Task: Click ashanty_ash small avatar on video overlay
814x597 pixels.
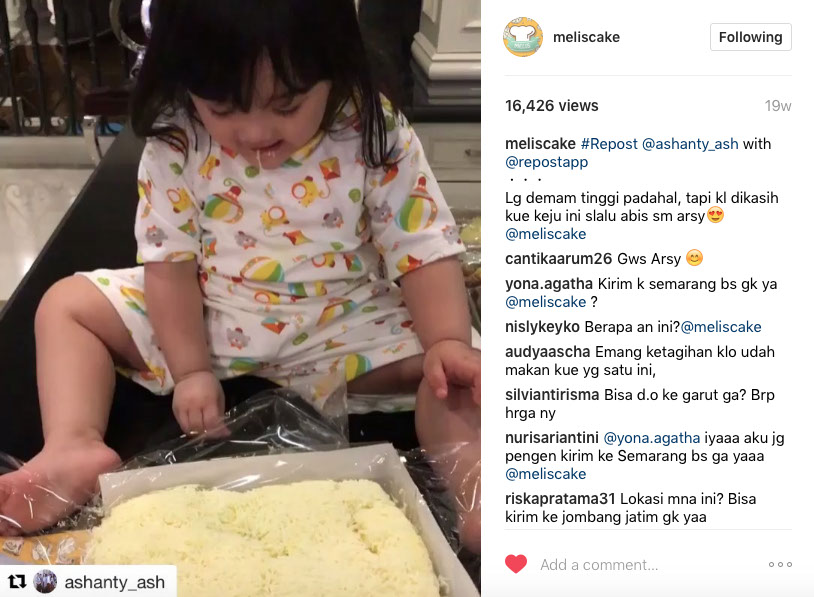Action: [45, 581]
